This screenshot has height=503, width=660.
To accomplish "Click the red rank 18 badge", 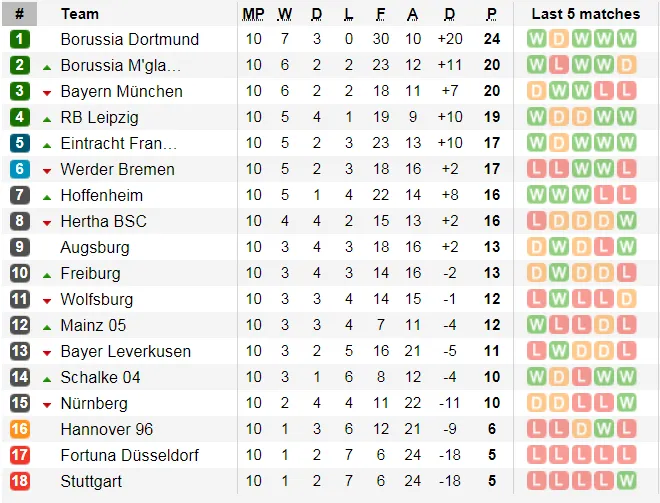I will pos(20,482).
